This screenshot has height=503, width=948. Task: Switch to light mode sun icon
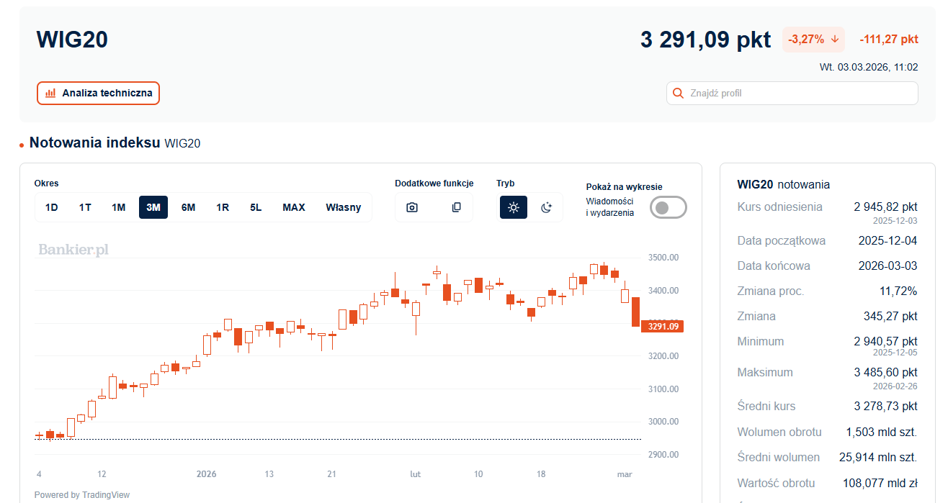[513, 207]
